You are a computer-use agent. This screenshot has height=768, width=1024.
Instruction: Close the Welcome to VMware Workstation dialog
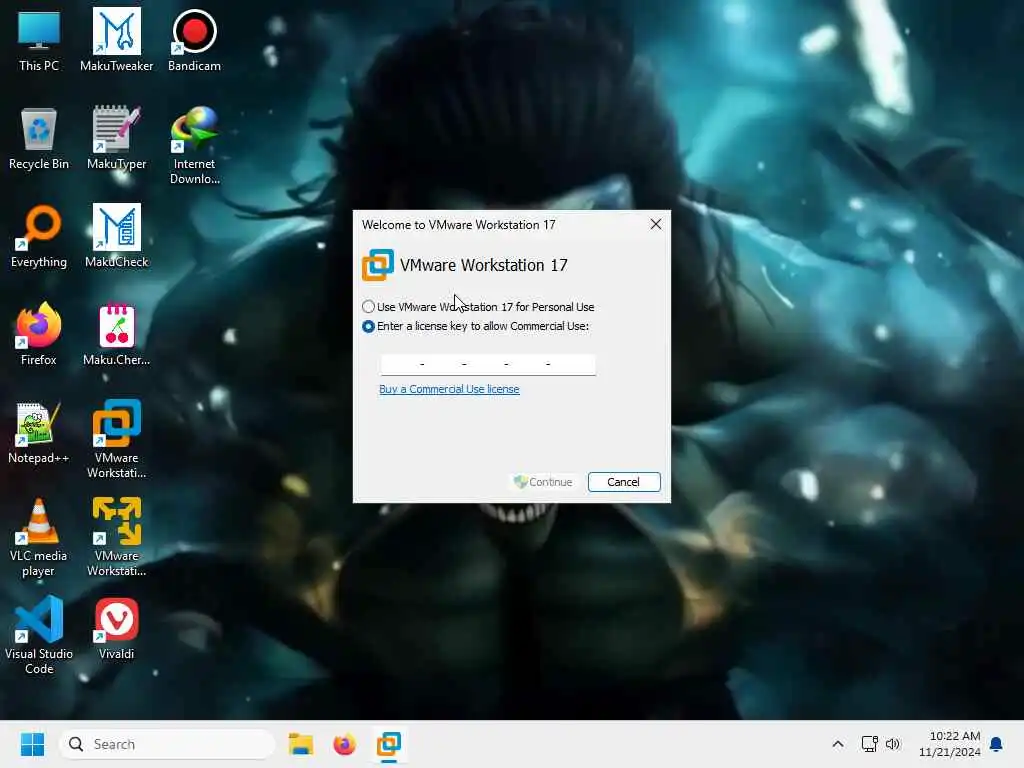coord(656,225)
